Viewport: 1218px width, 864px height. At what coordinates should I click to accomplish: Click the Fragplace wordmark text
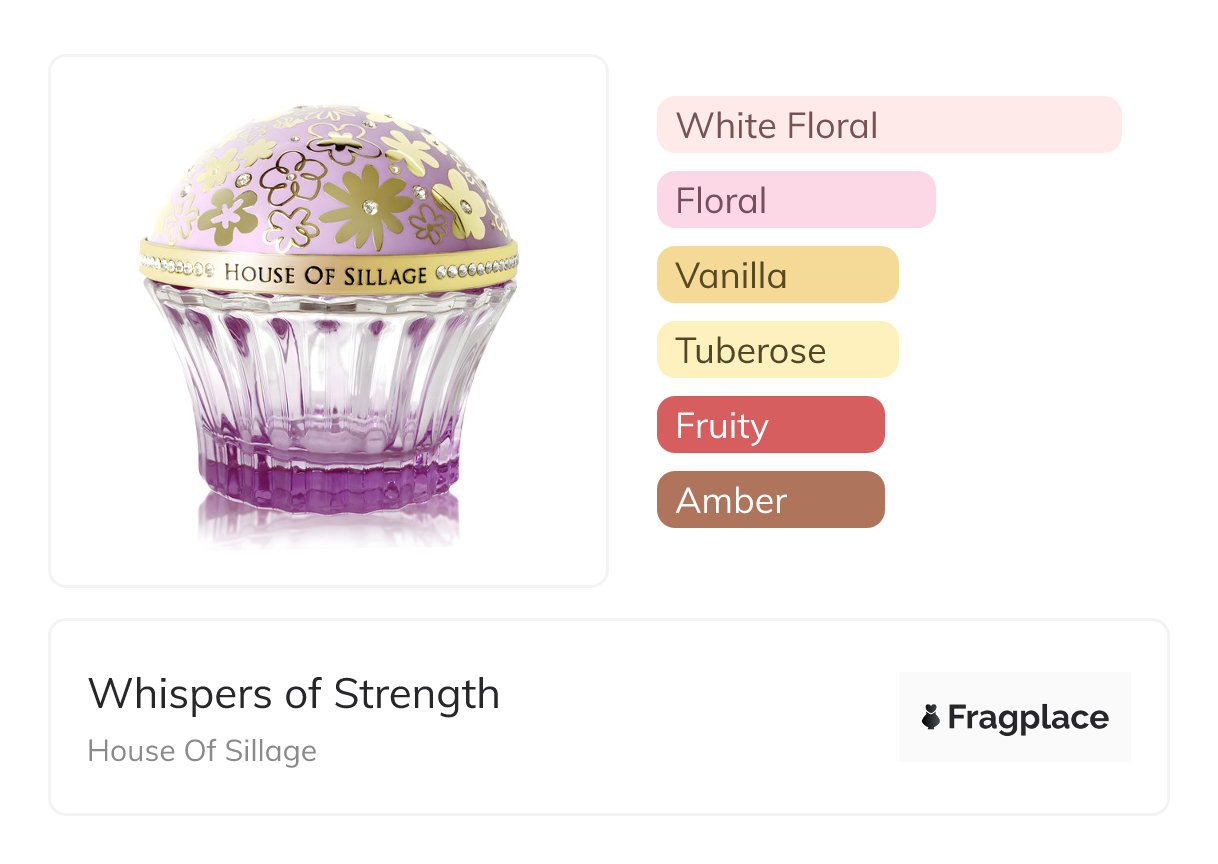[x=1028, y=717]
